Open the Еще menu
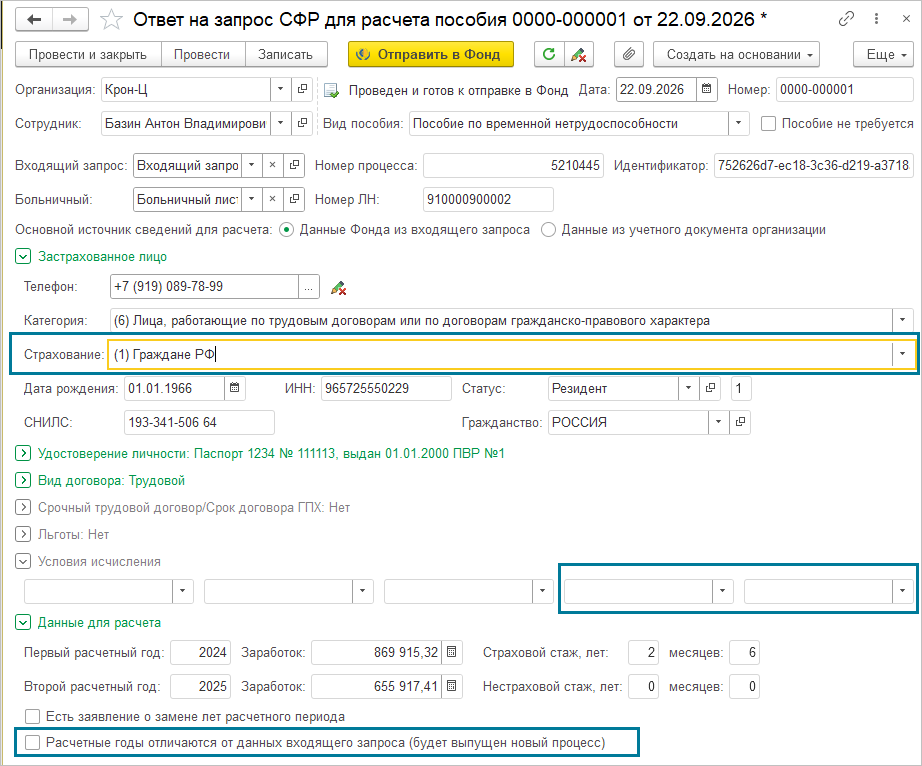922x766 pixels. pyautogui.click(x=883, y=55)
